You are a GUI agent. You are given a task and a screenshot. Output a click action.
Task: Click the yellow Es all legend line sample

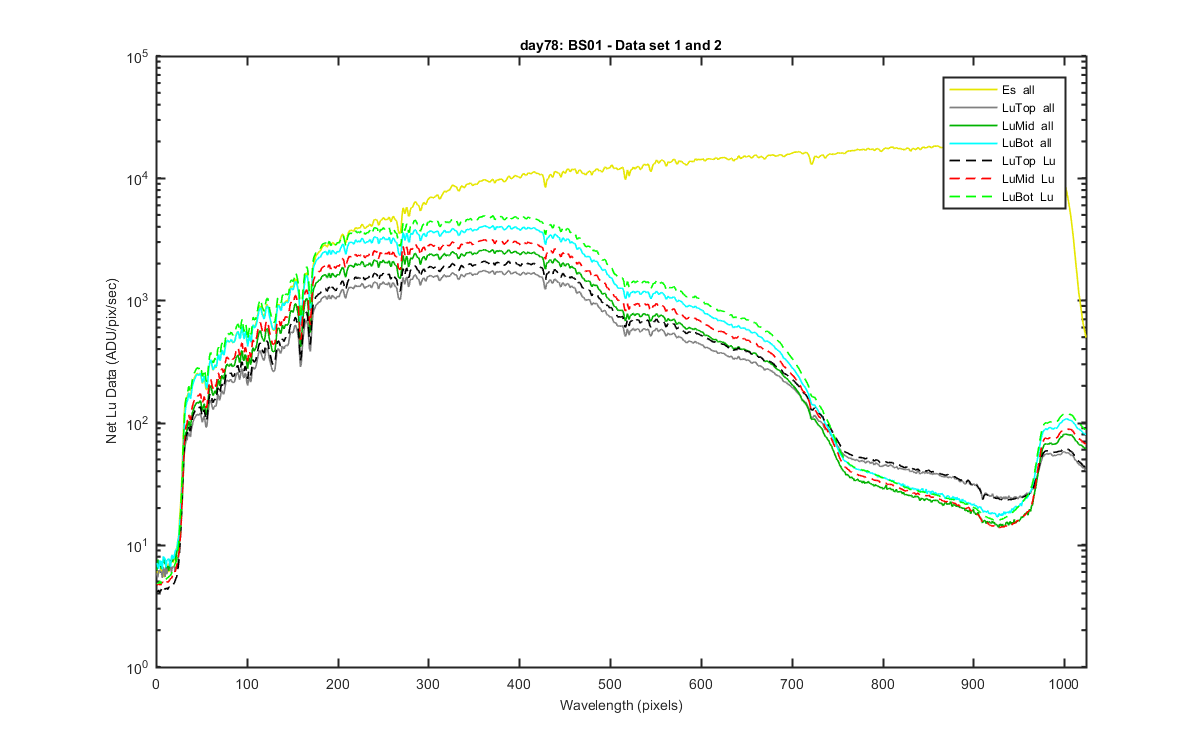coord(973,90)
